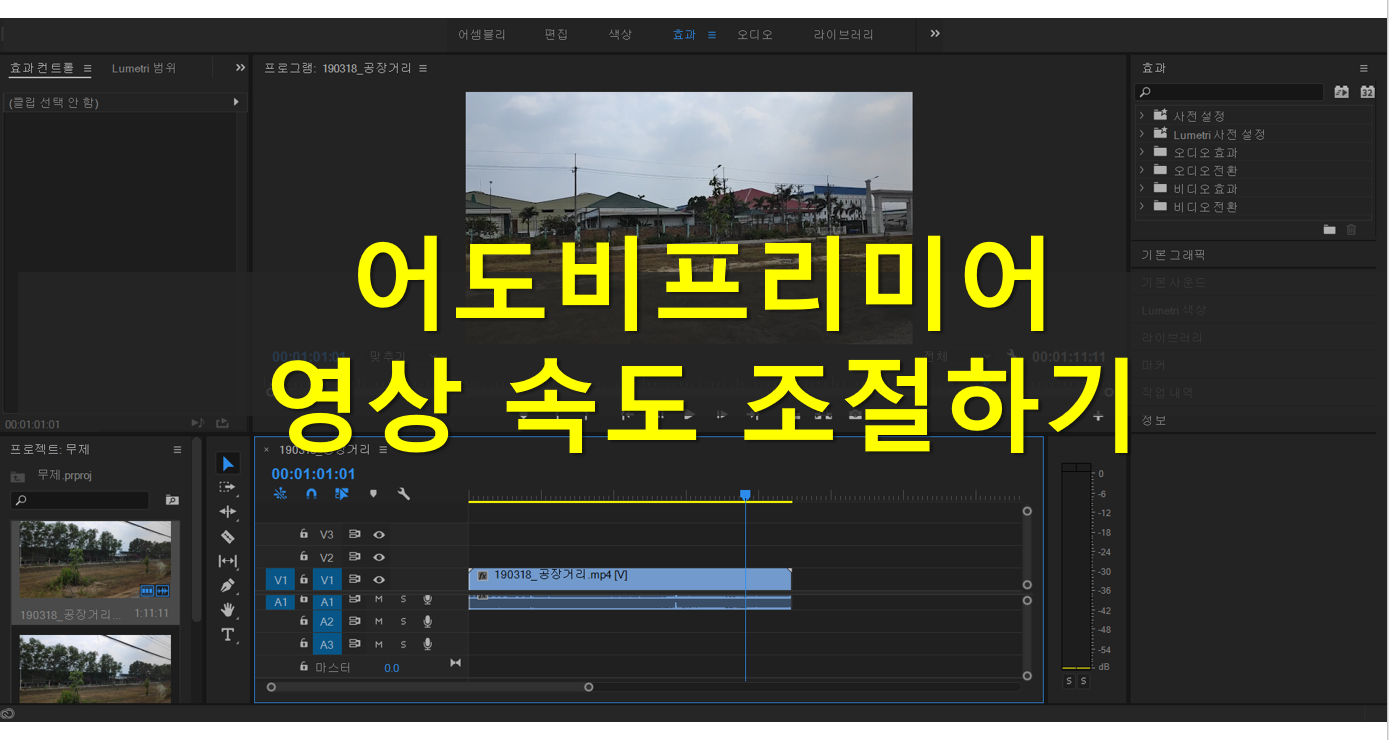Click the accelerated effects filter icon in Effects panel

(1342, 92)
